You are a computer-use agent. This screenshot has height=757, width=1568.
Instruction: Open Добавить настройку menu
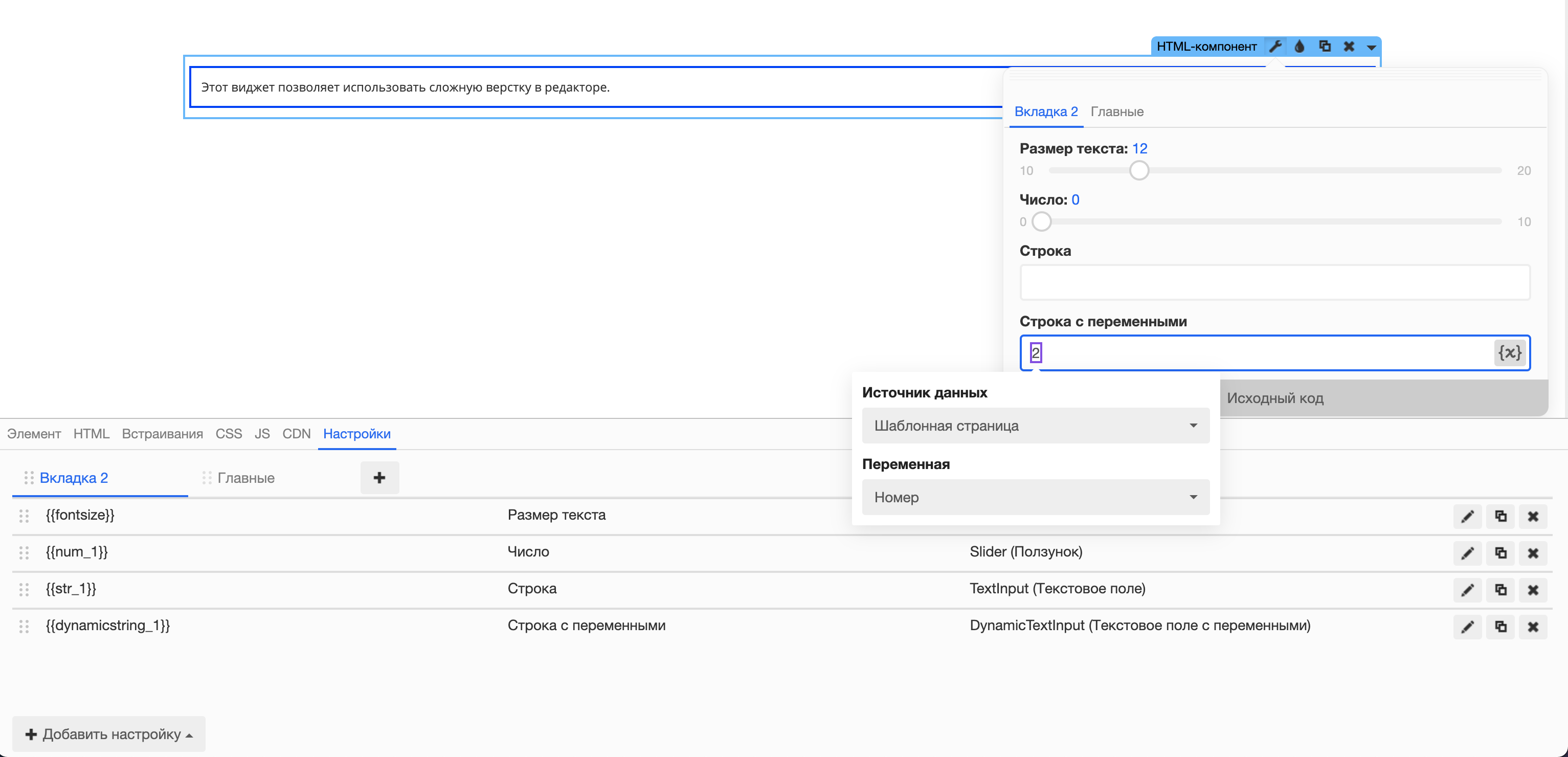pos(108,734)
